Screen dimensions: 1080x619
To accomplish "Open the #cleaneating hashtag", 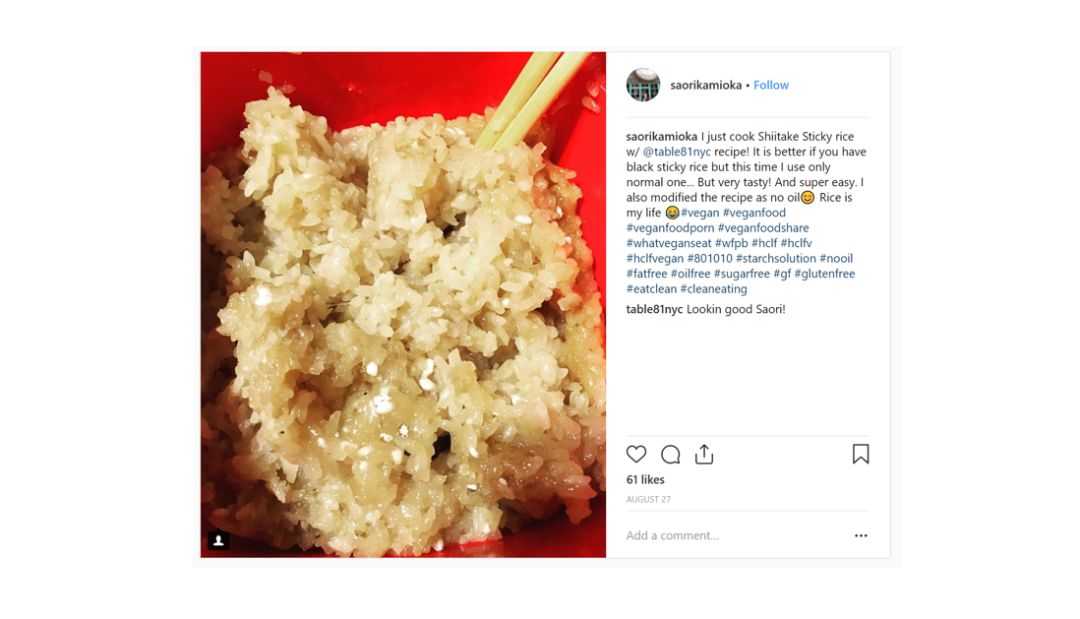I will (714, 288).
